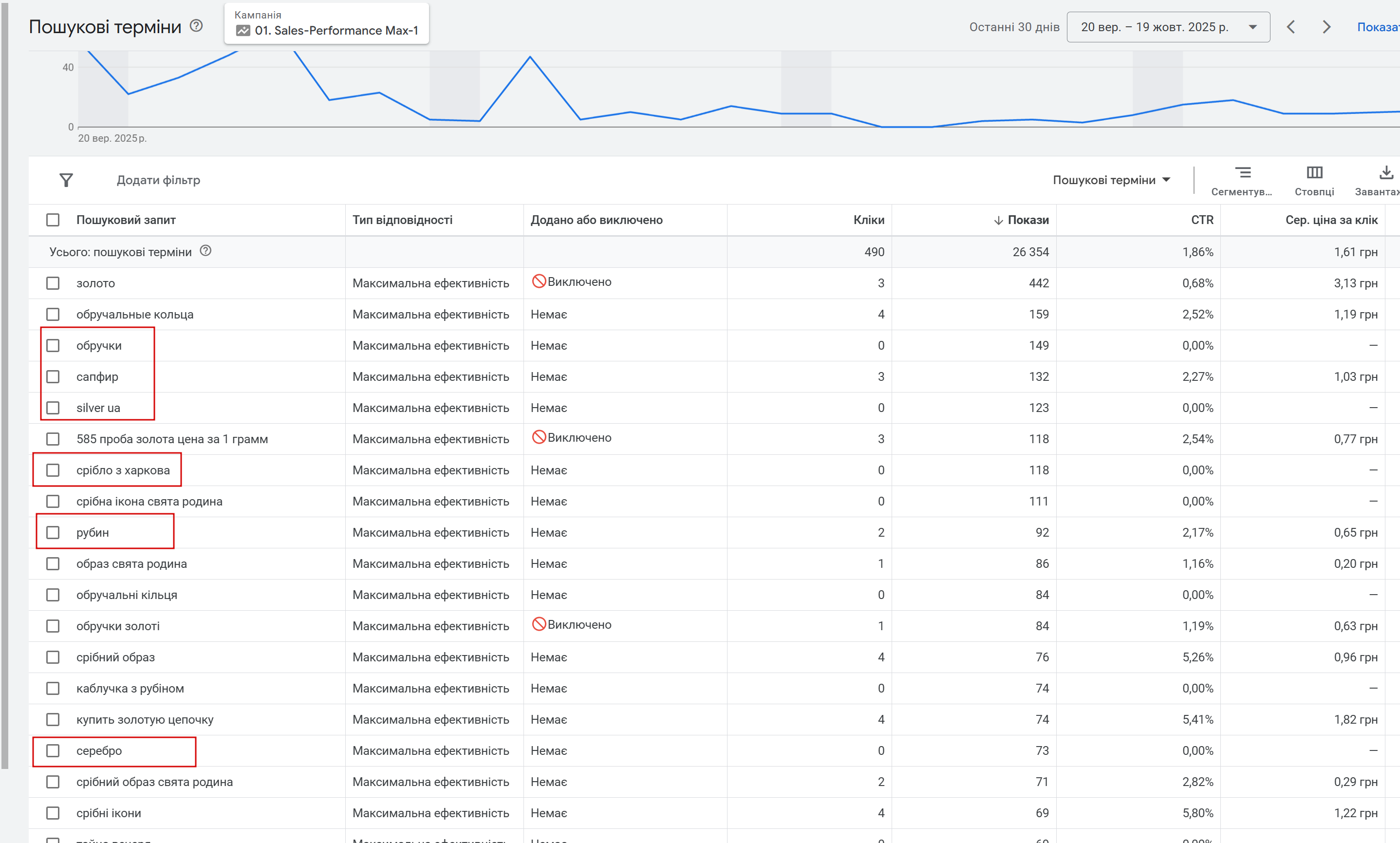This screenshot has width=1400, height=843.
Task: Click the filter funnel icon
Action: point(66,180)
